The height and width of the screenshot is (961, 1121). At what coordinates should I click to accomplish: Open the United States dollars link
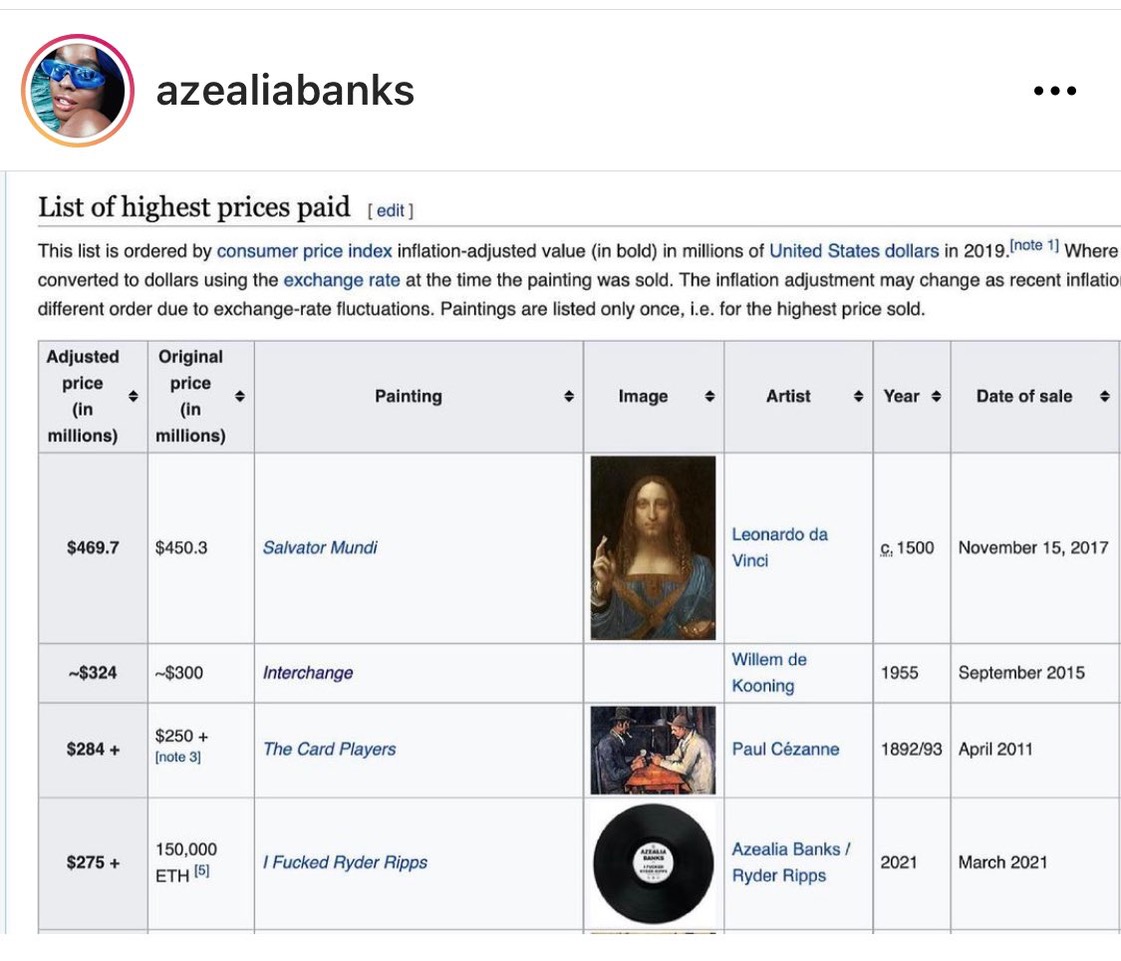point(854,251)
